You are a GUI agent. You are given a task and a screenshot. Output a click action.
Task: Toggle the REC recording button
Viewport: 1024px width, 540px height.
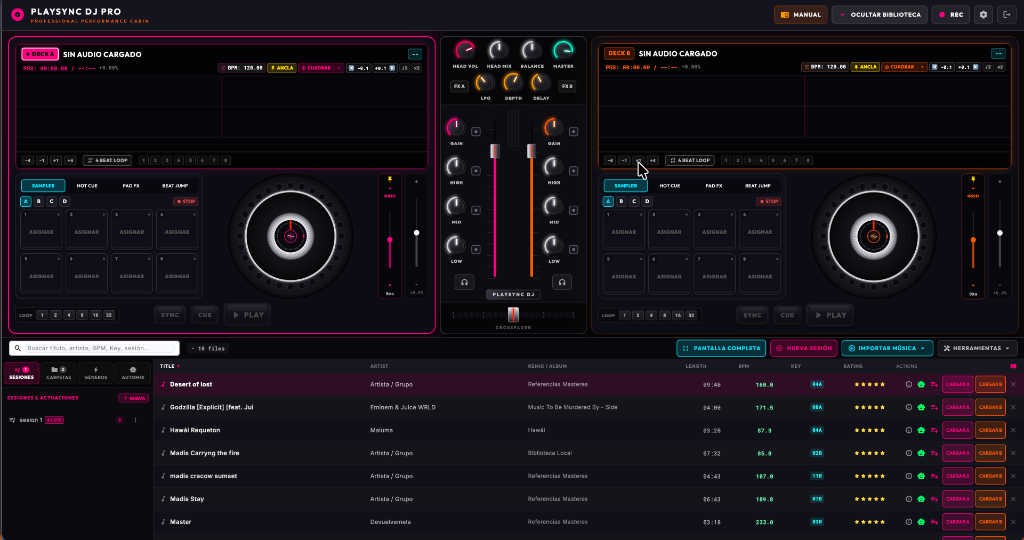(951, 14)
